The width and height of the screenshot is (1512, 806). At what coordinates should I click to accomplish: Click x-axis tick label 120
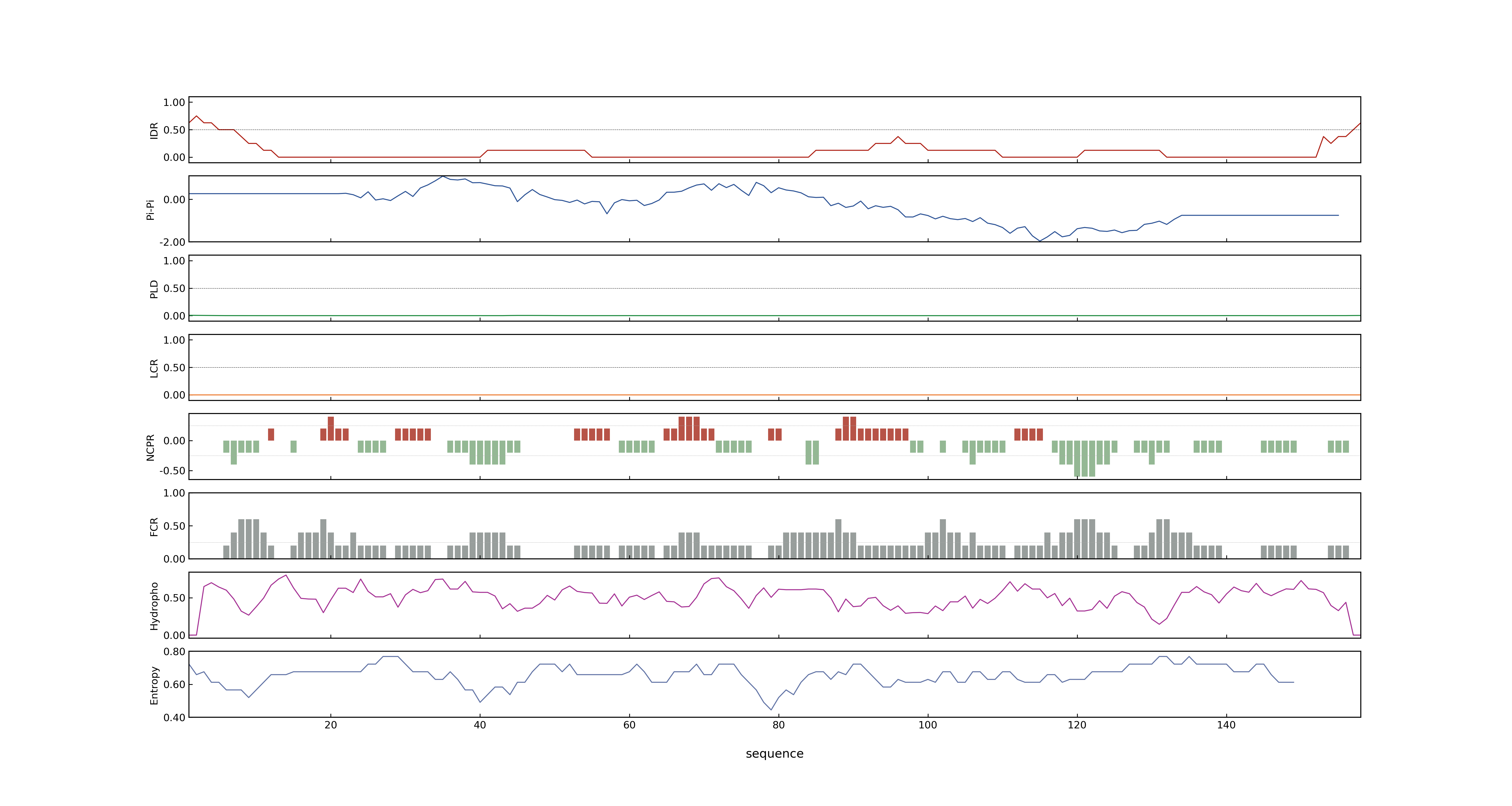[1077, 725]
